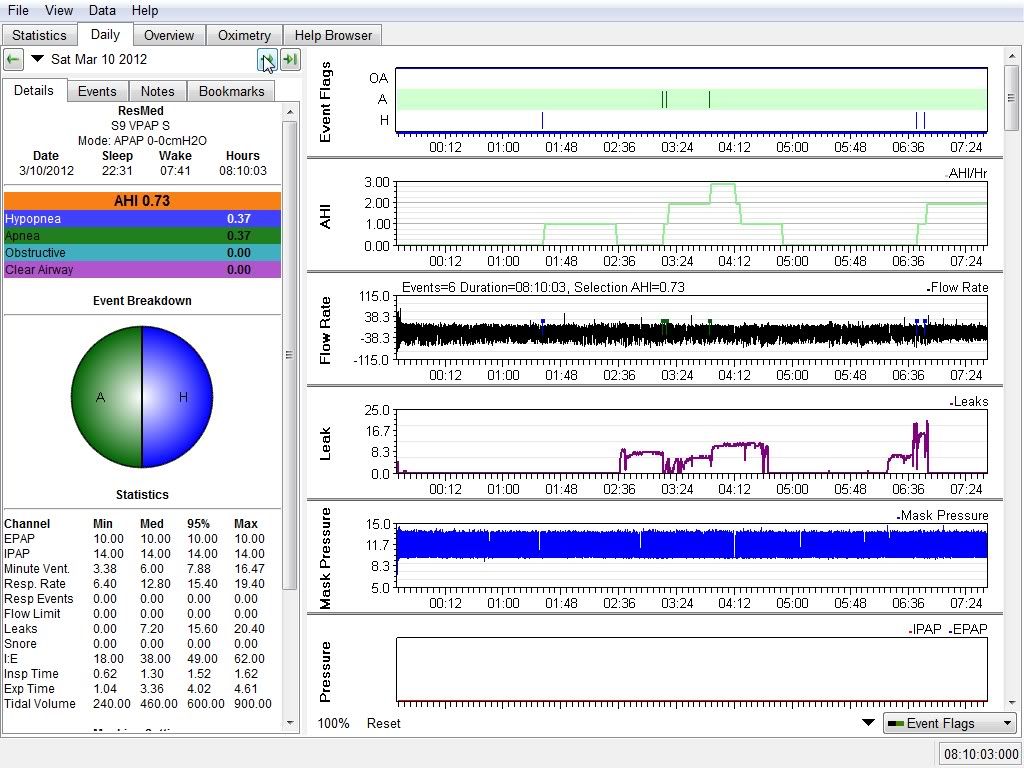This screenshot has height=768, width=1024.
Task: Click the Hours value 08:10:03
Action: 243,170
